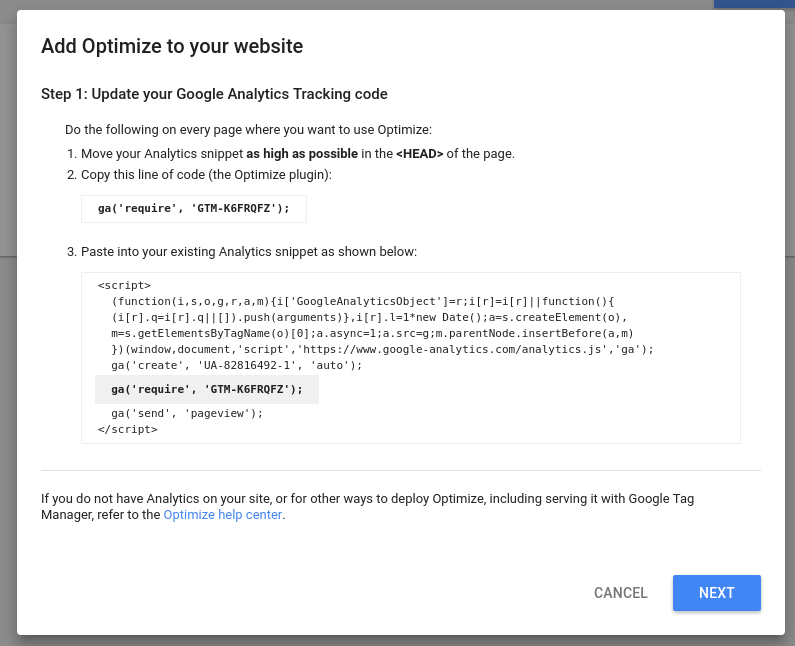Click the 'Do the following on every page' text
The width and height of the screenshot is (795, 646).
(248, 130)
